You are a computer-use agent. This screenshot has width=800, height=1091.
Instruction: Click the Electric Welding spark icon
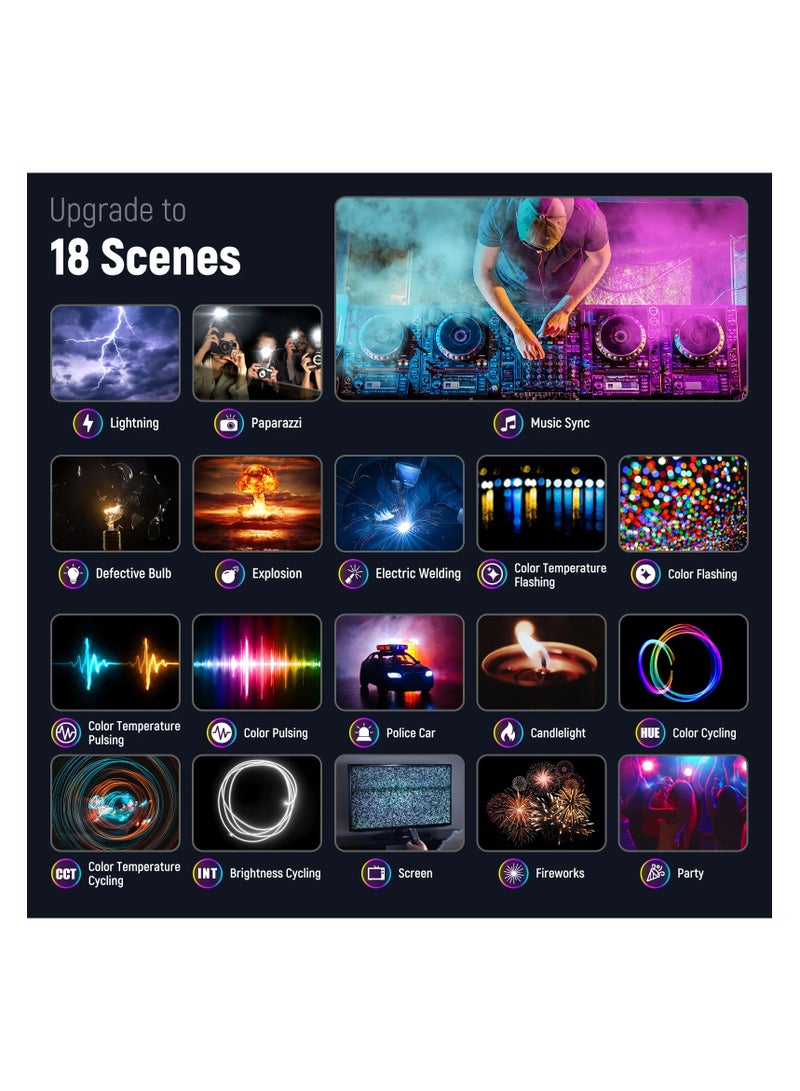[x=353, y=574]
